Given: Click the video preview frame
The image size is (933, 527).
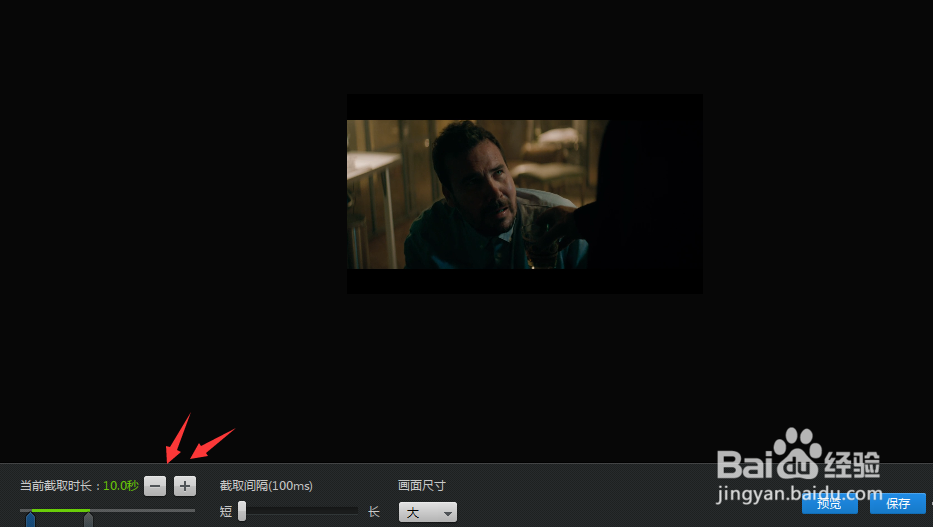Looking at the screenshot, I should point(525,194).
